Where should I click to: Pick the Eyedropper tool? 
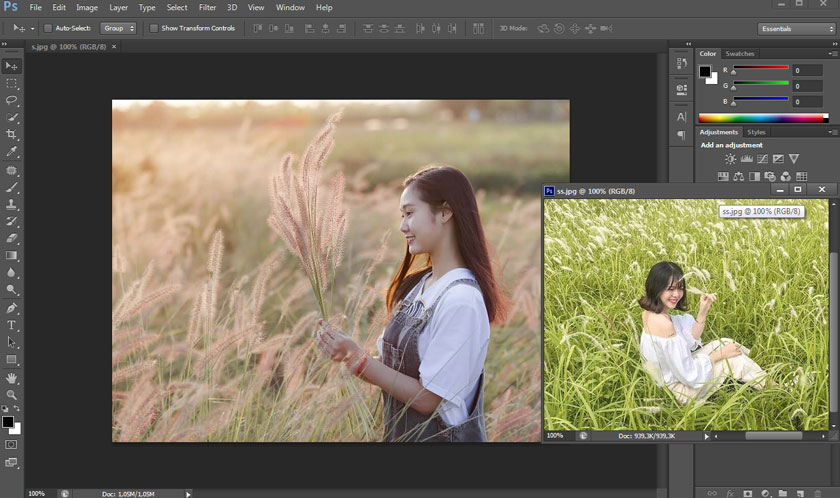pos(12,152)
